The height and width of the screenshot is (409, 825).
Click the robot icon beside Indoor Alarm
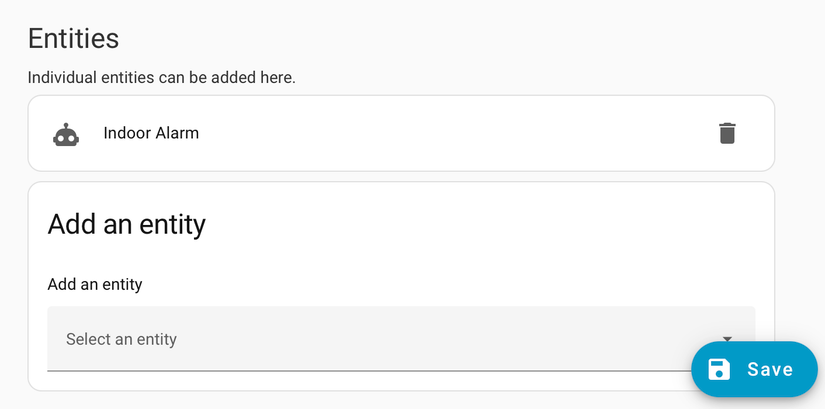click(66, 134)
